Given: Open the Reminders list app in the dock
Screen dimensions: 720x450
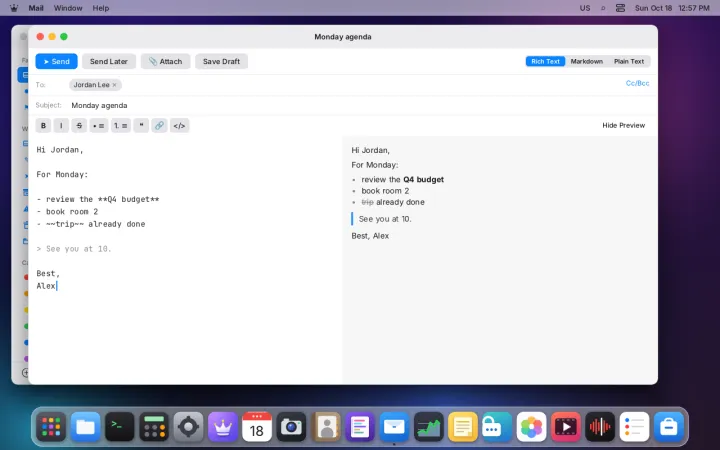Looking at the screenshot, I should [x=634, y=427].
